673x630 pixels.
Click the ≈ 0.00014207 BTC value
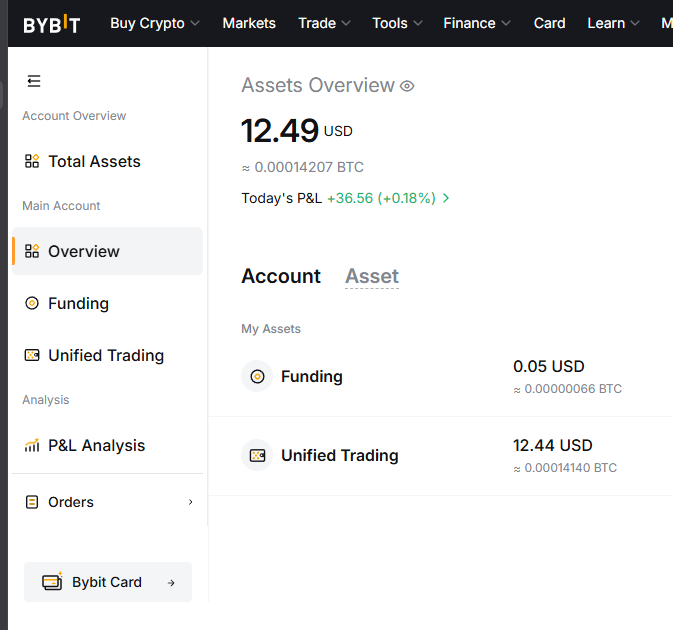tap(303, 167)
